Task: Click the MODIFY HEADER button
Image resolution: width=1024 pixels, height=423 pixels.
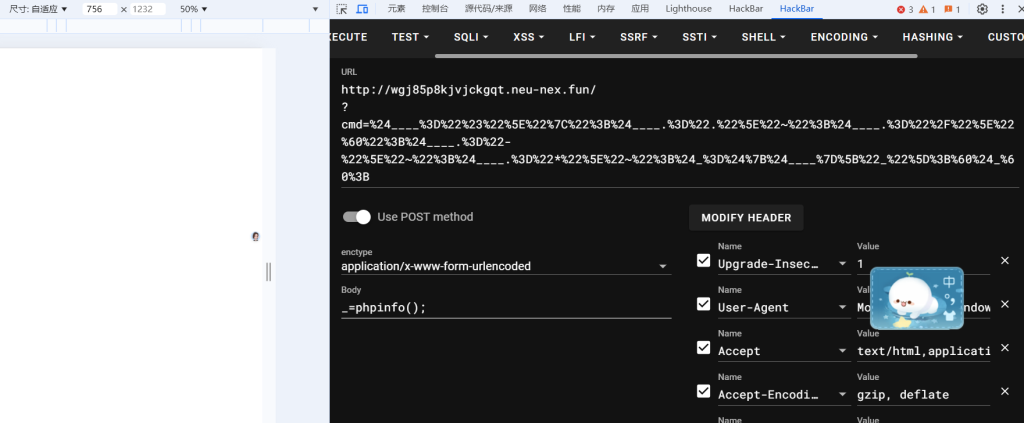Action: point(746,218)
